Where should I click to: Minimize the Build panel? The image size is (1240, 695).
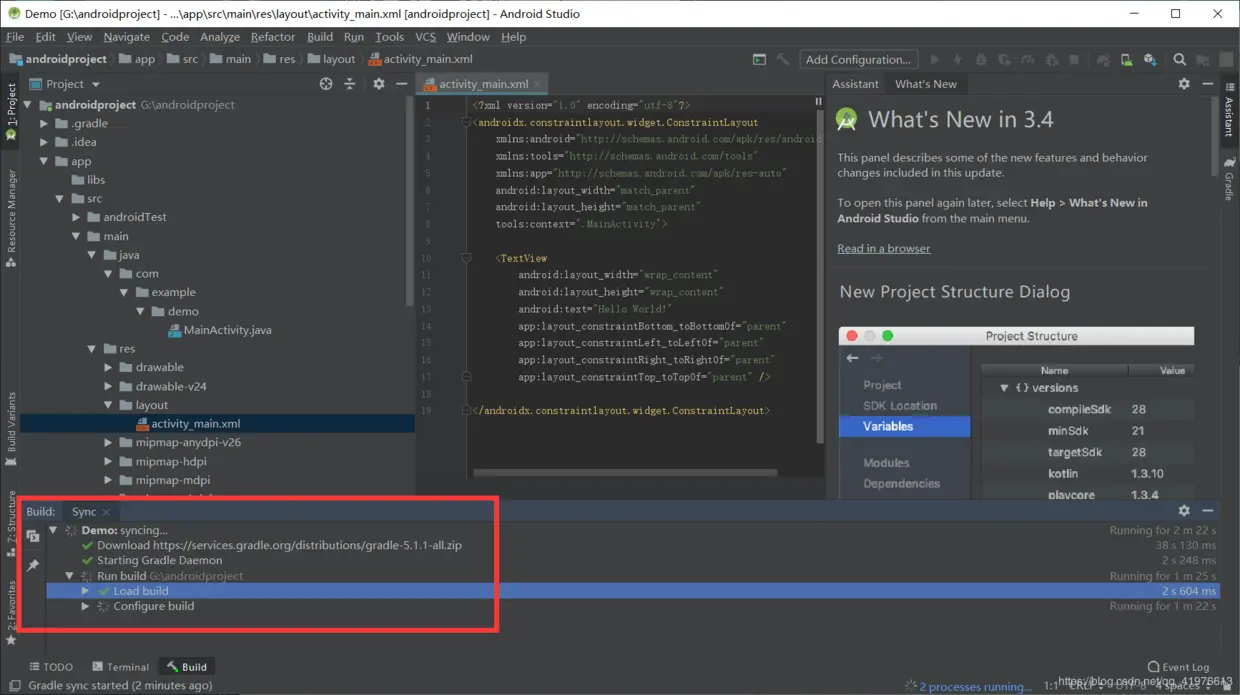1208,511
